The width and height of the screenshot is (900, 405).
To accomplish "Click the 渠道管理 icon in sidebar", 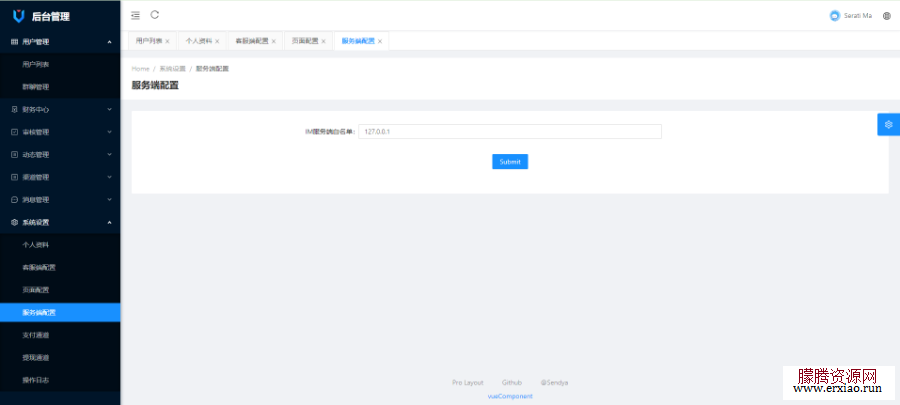I will [x=15, y=177].
